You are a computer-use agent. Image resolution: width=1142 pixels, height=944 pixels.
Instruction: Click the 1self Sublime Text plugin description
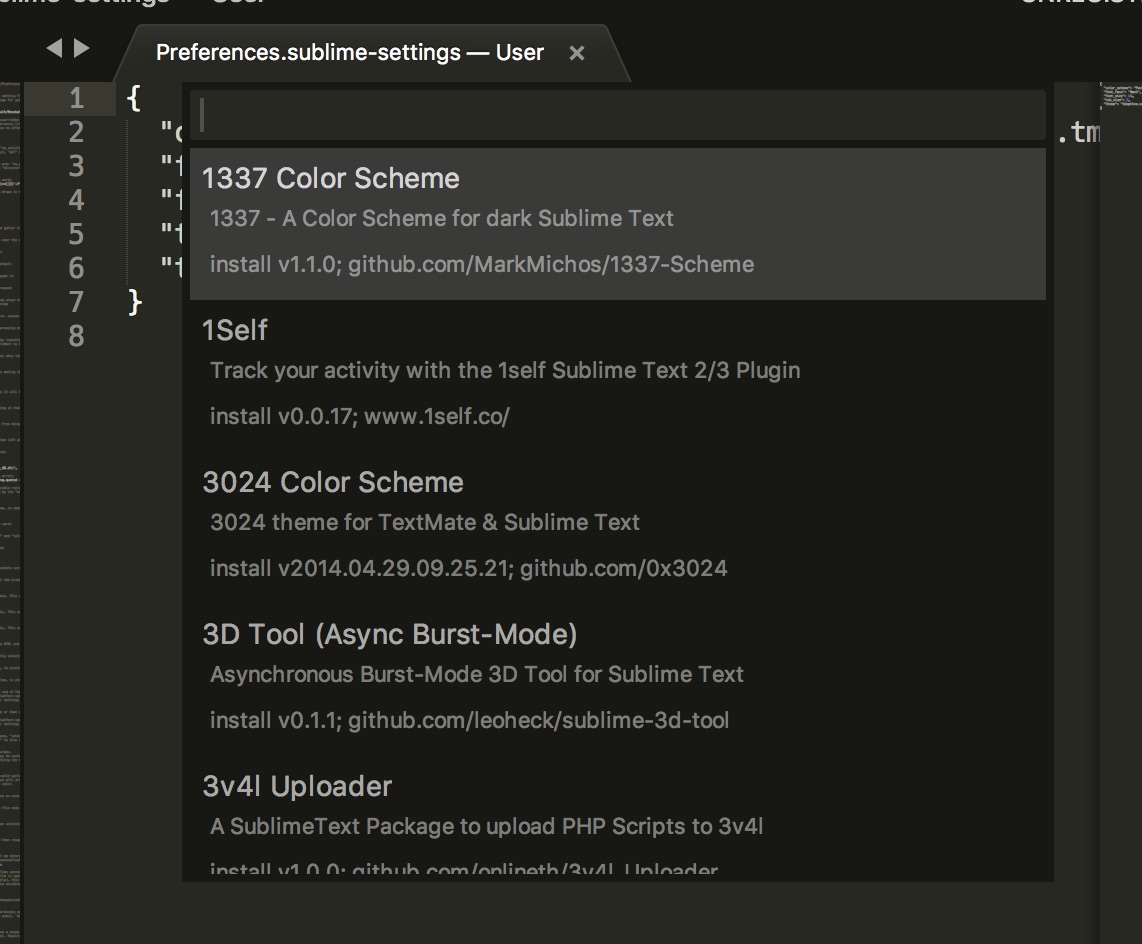tap(505, 370)
